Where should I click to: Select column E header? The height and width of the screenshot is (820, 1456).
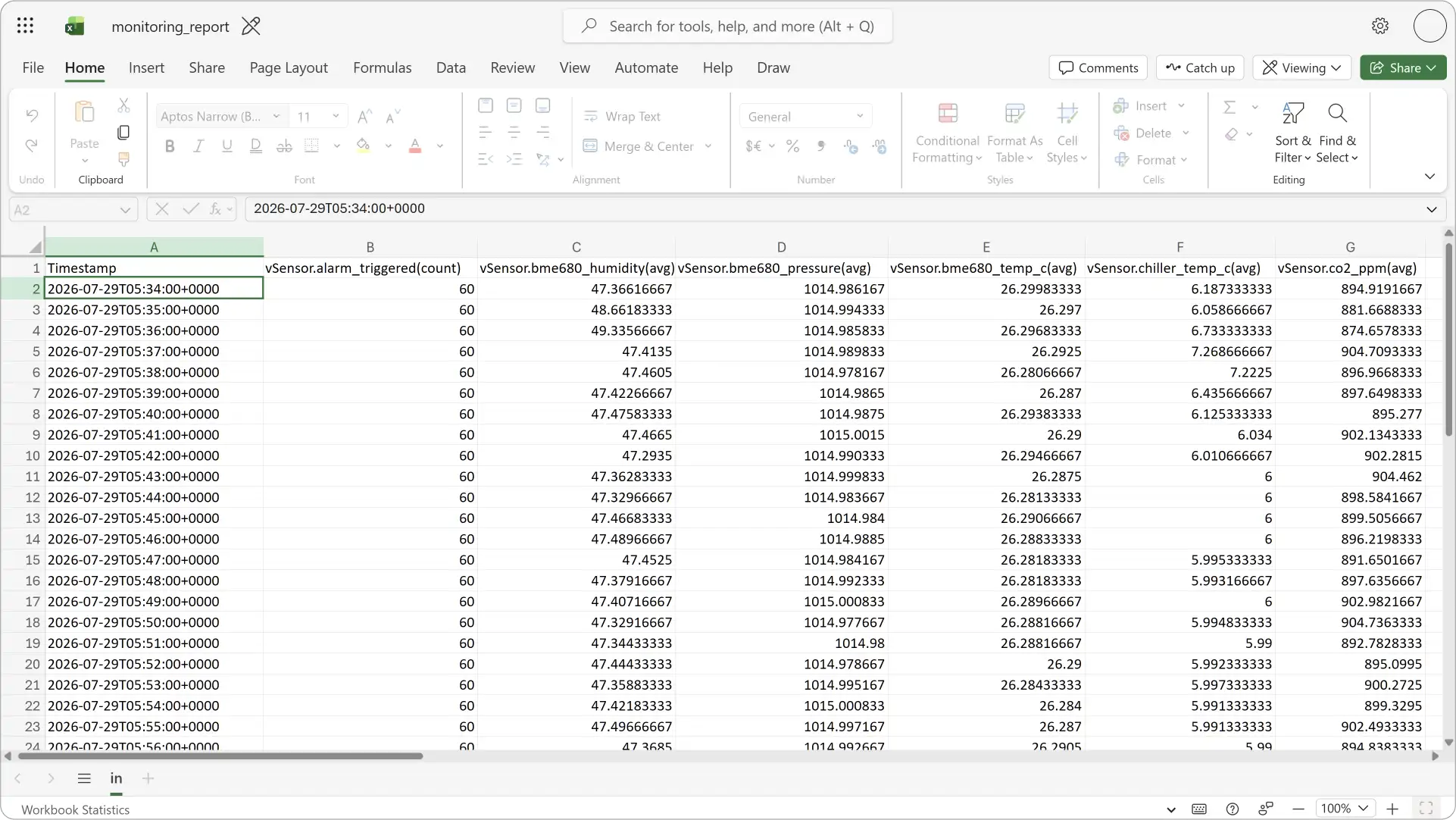pos(986,247)
